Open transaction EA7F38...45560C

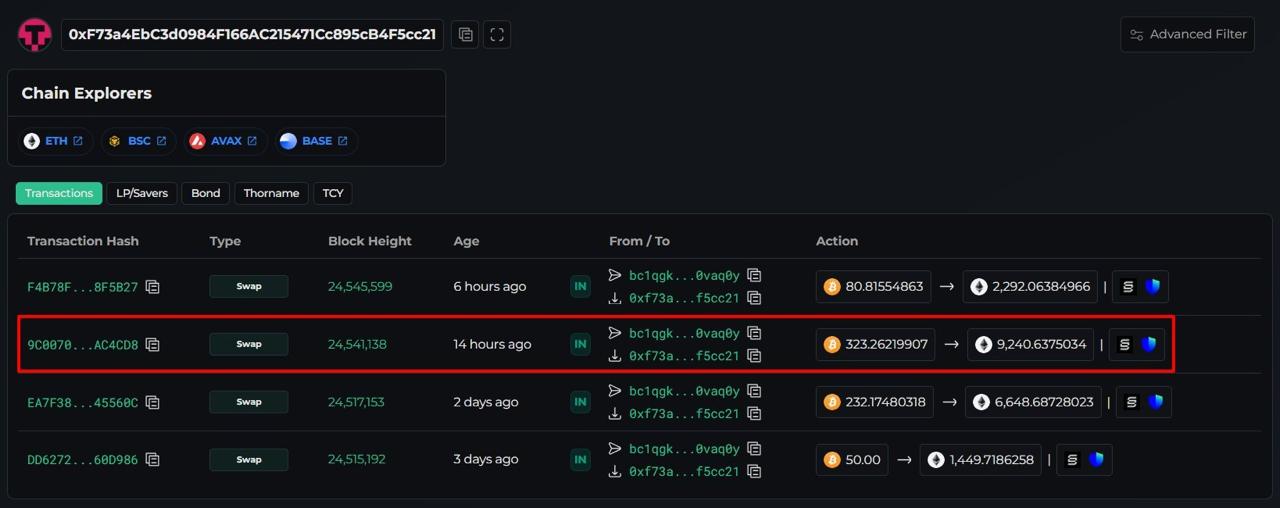pyautogui.click(x=82, y=402)
